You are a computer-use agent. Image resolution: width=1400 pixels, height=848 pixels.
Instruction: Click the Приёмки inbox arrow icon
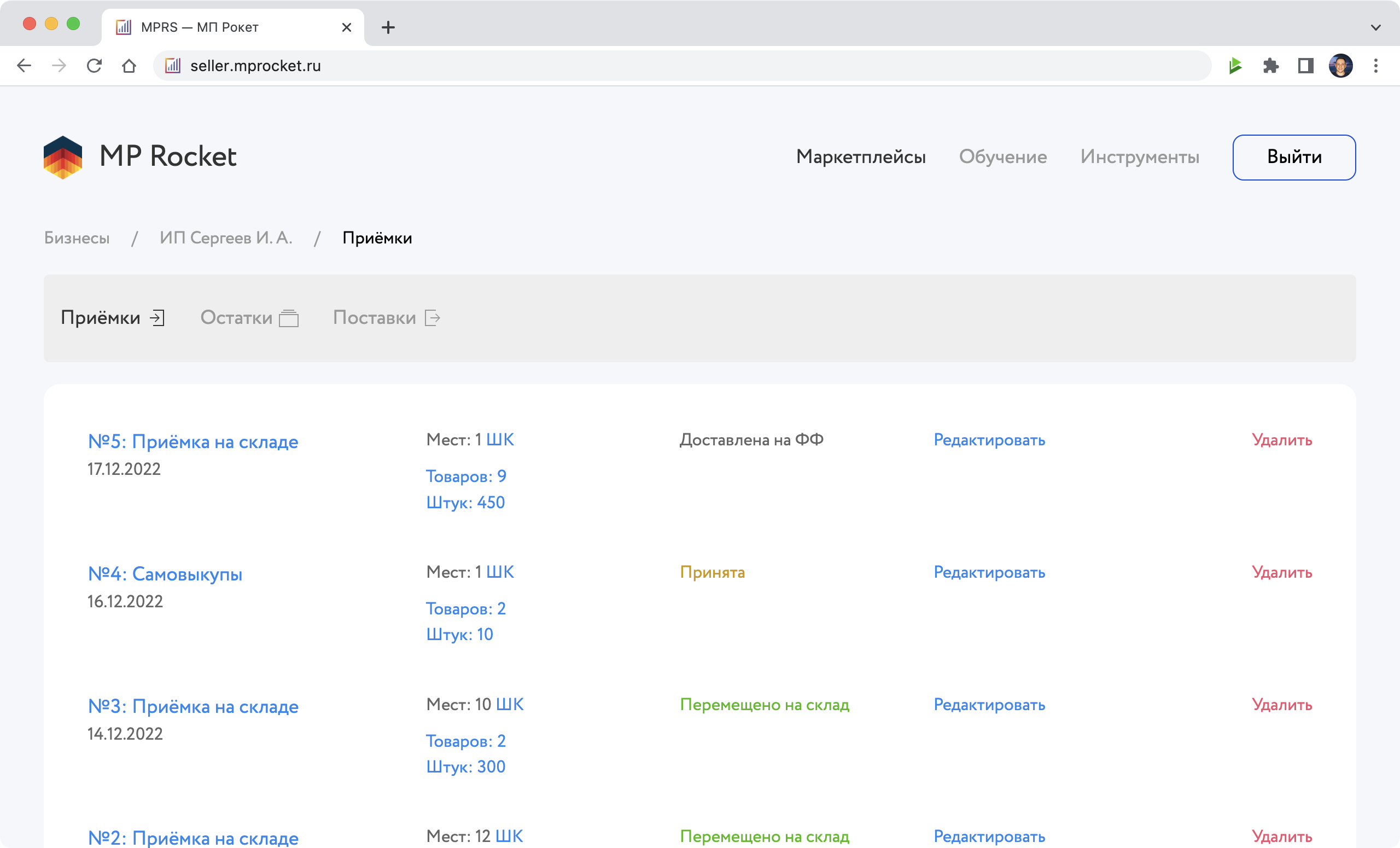pyautogui.click(x=157, y=318)
